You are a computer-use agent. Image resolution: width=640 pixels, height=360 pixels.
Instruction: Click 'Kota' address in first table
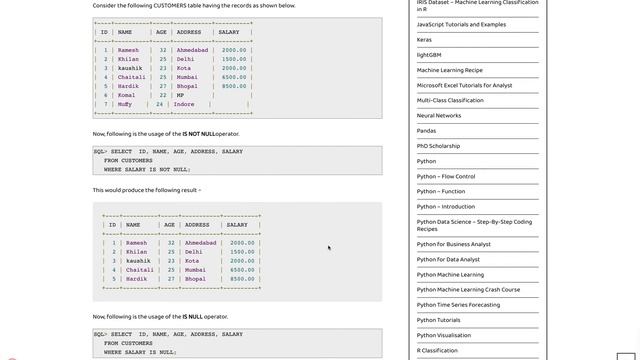pos(183,68)
